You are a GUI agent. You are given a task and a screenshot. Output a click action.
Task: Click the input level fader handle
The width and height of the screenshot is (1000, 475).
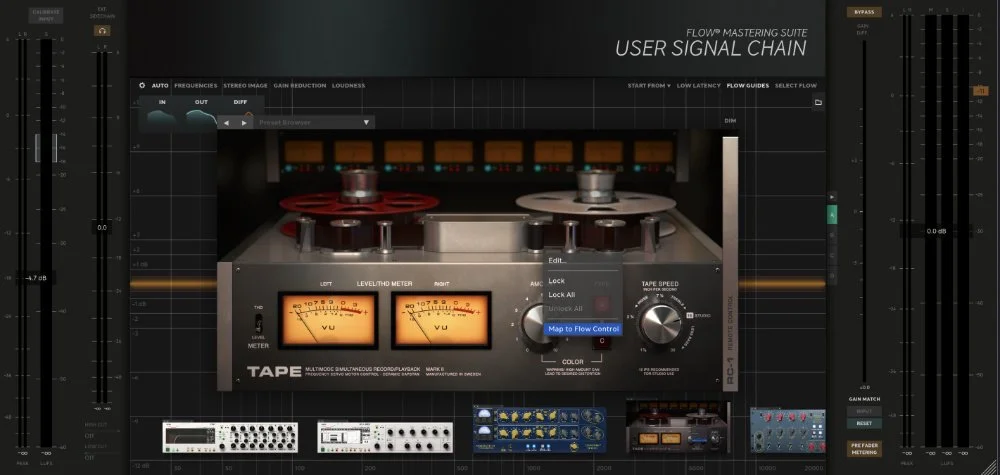[x=45, y=147]
